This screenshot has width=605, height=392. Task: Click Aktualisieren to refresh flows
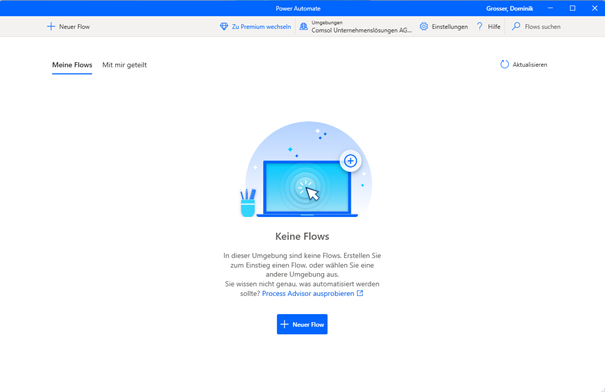pyautogui.click(x=530, y=65)
